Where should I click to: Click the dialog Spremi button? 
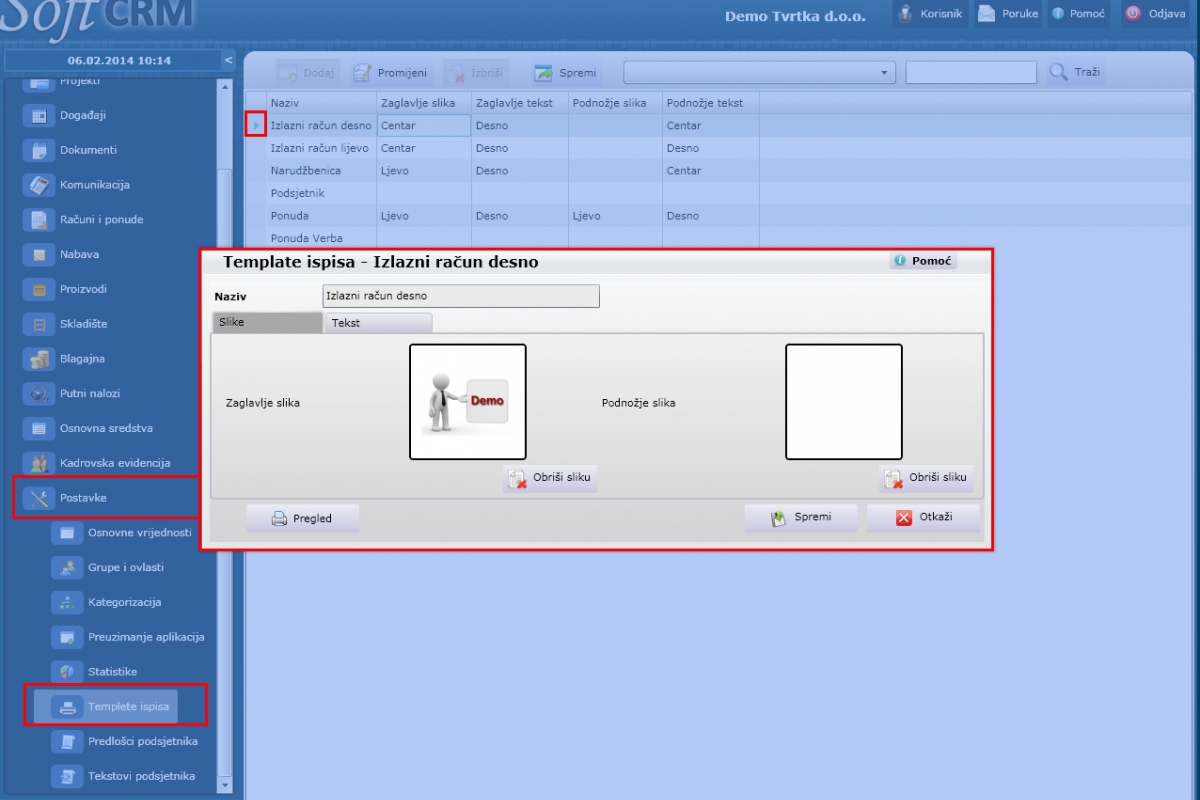[801, 518]
